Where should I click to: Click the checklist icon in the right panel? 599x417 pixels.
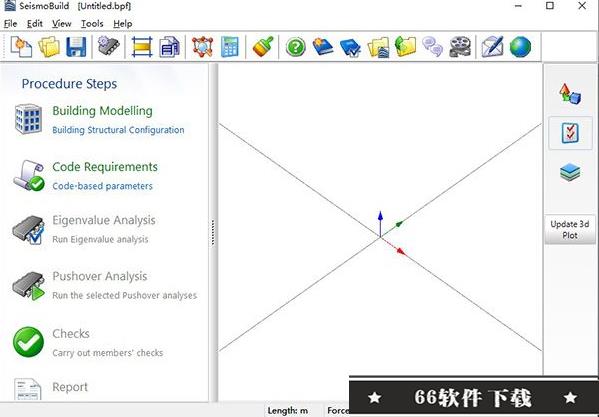tap(570, 133)
